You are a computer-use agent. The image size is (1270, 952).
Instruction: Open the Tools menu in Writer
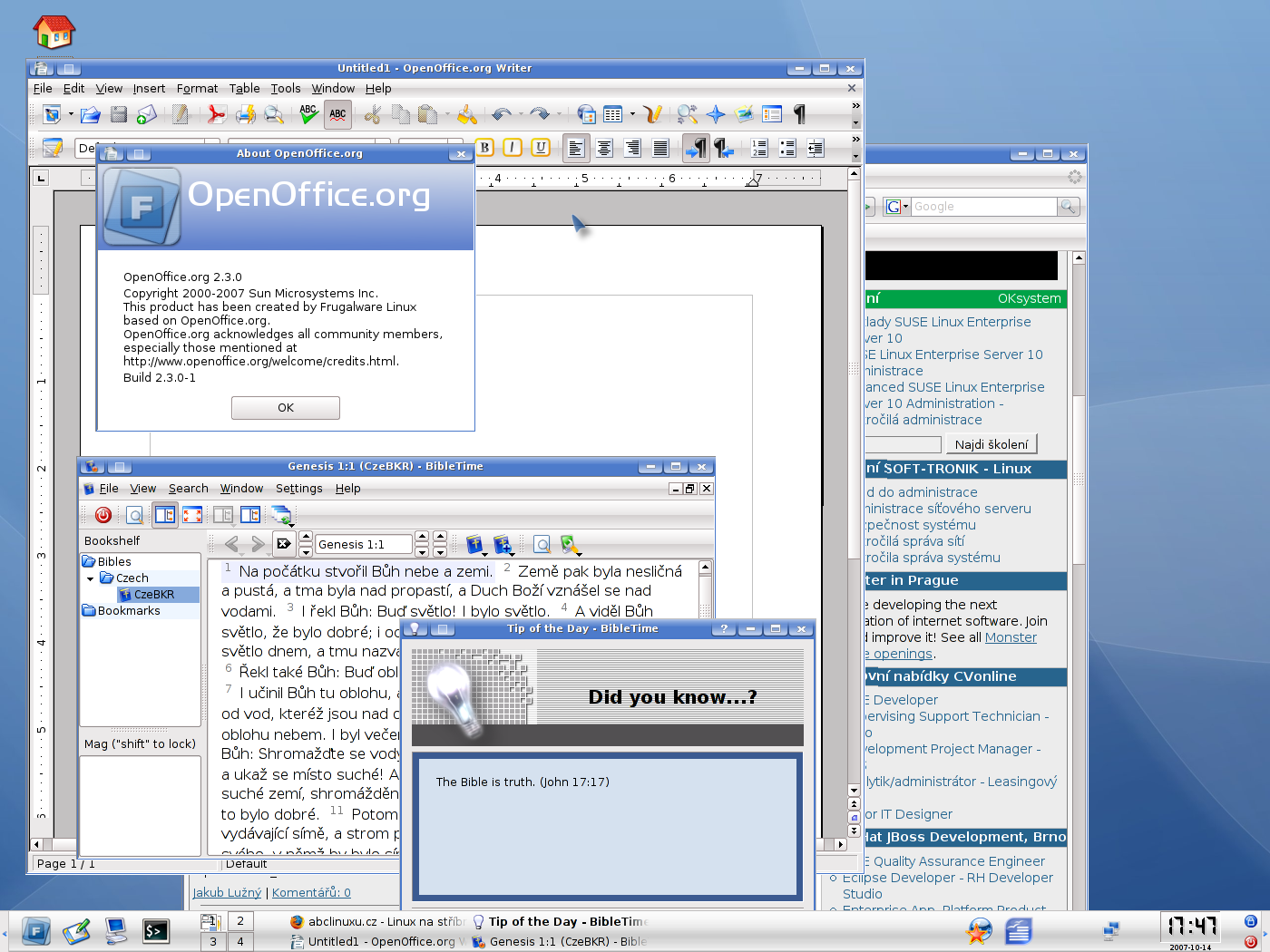coord(286,89)
